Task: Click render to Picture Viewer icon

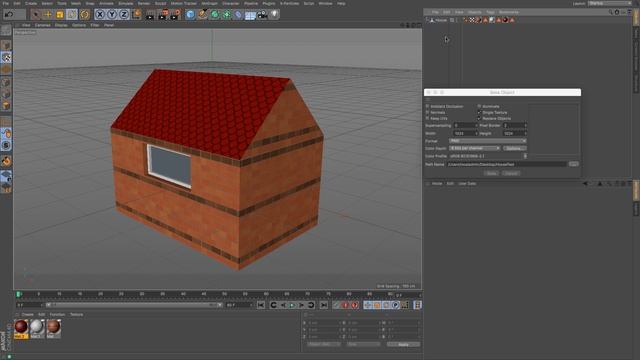Action: [x=162, y=15]
